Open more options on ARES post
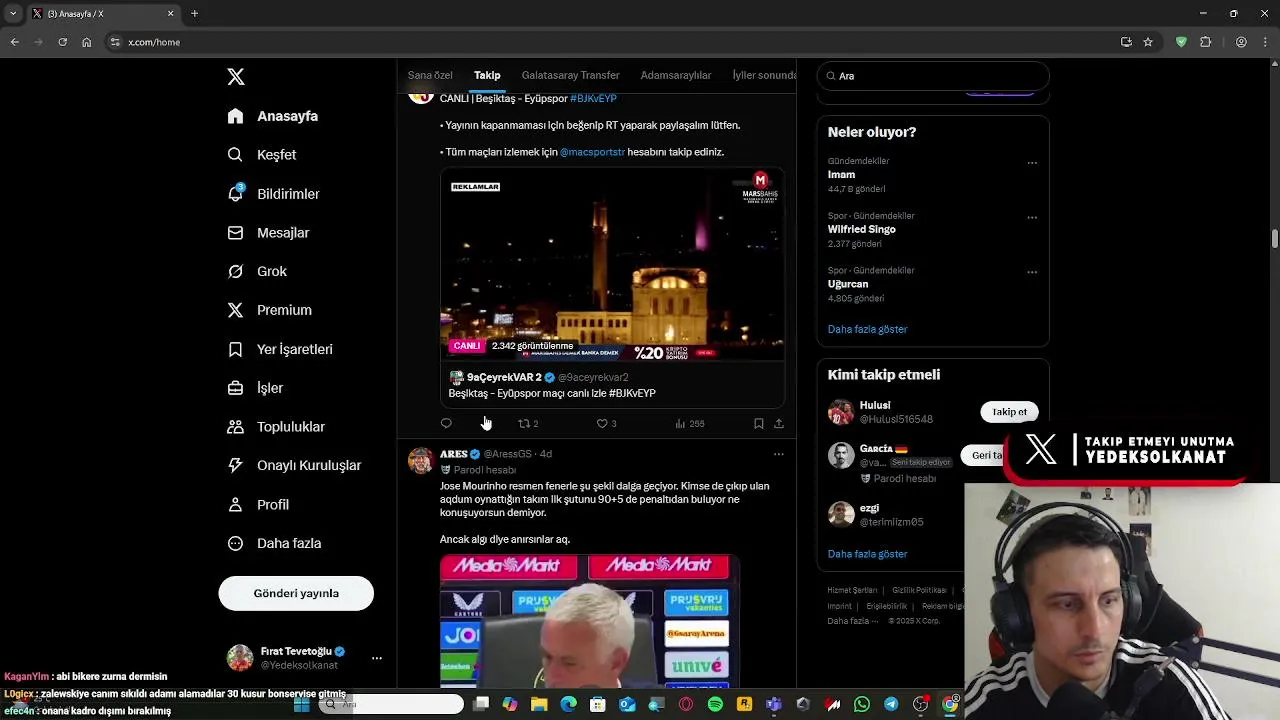Image resolution: width=1280 pixels, height=720 pixels. pyautogui.click(x=779, y=454)
